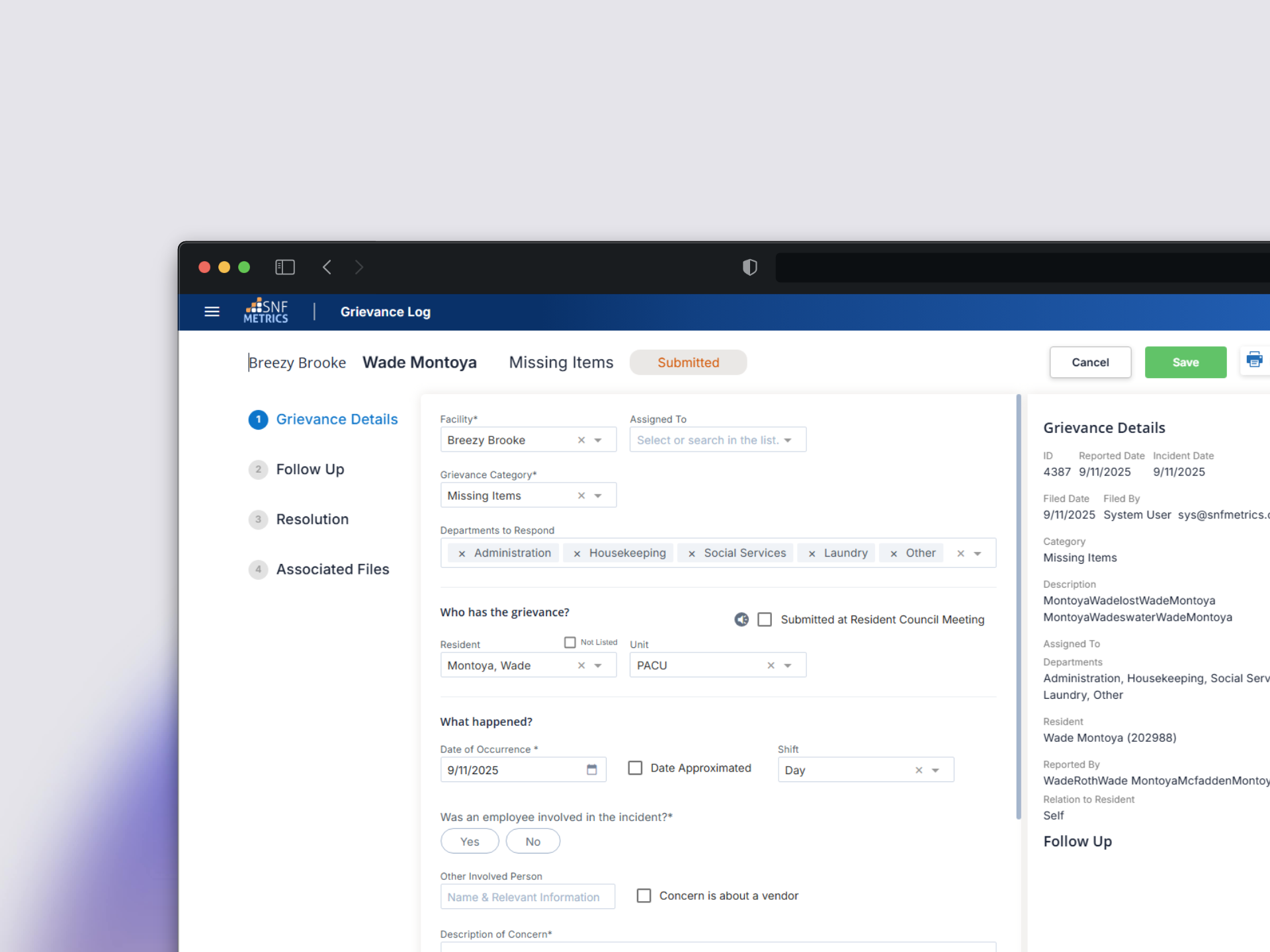The image size is (1270, 952).
Task: Expand the Unit PACU dropdown
Action: click(788, 666)
